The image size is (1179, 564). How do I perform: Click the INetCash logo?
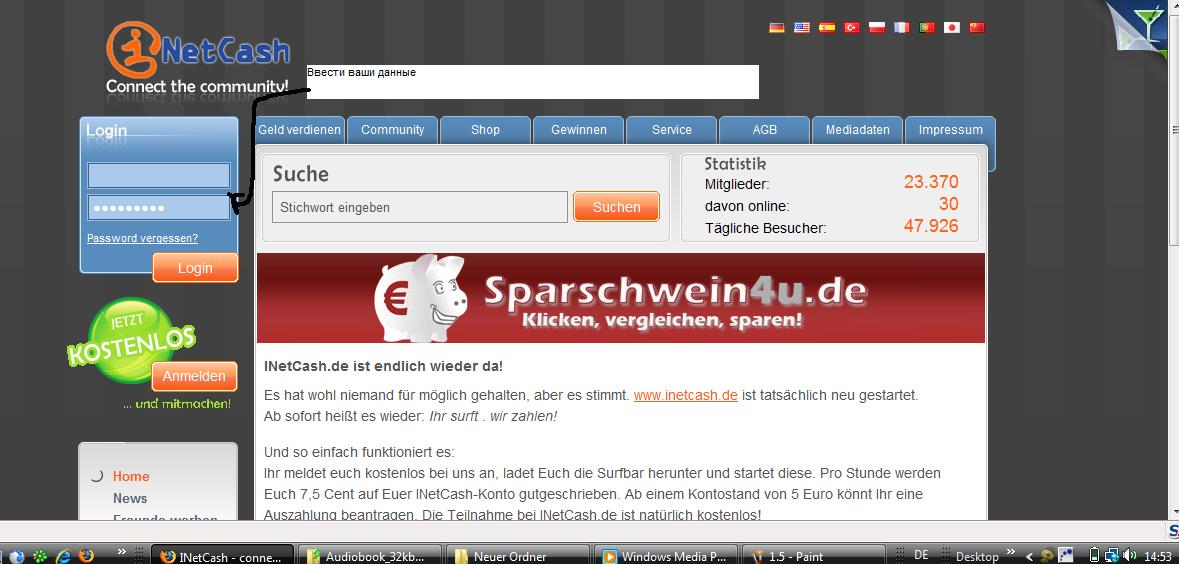(198, 59)
